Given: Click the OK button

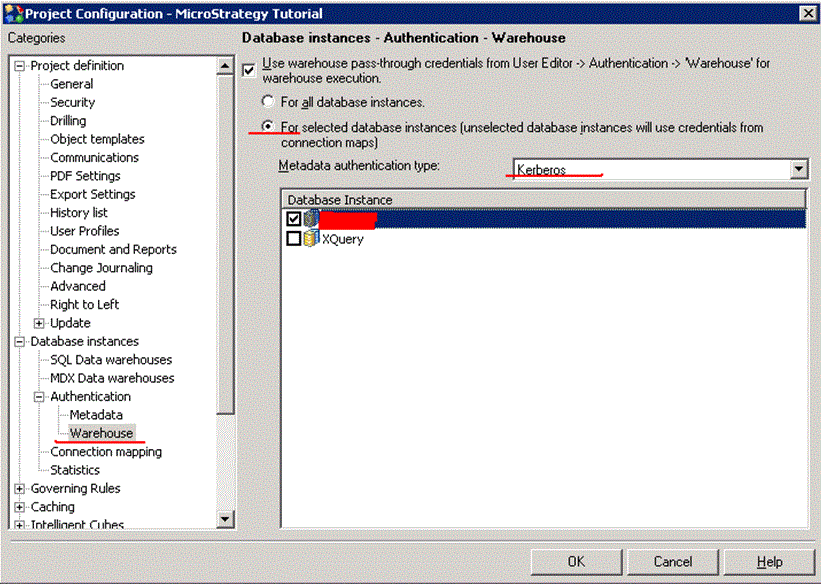Looking at the screenshot, I should tap(576, 561).
